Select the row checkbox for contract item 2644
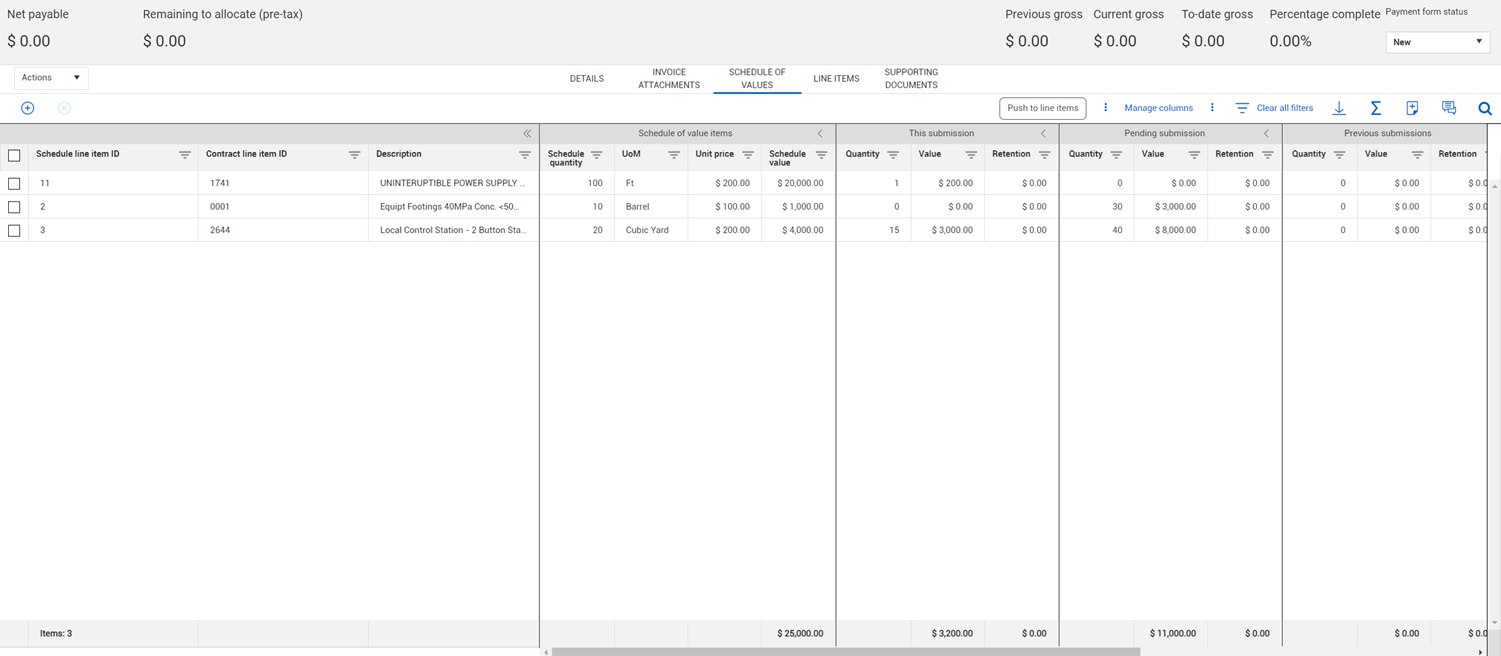This screenshot has width=1501, height=656. (x=14, y=230)
